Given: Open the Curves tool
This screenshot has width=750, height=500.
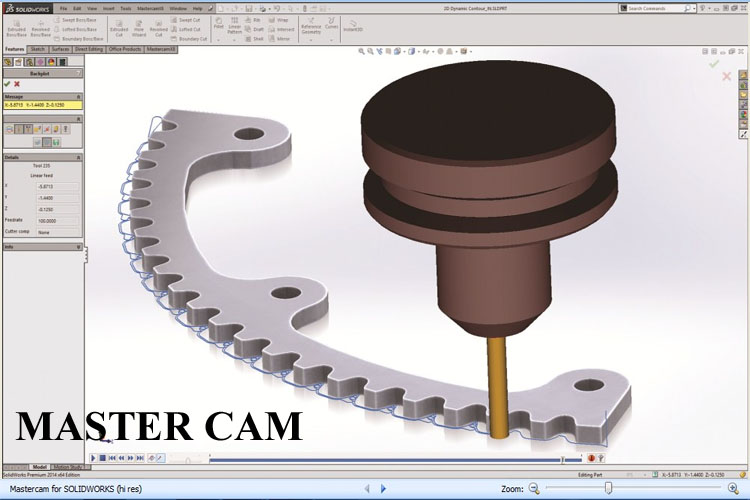Looking at the screenshot, I should tap(331, 23).
